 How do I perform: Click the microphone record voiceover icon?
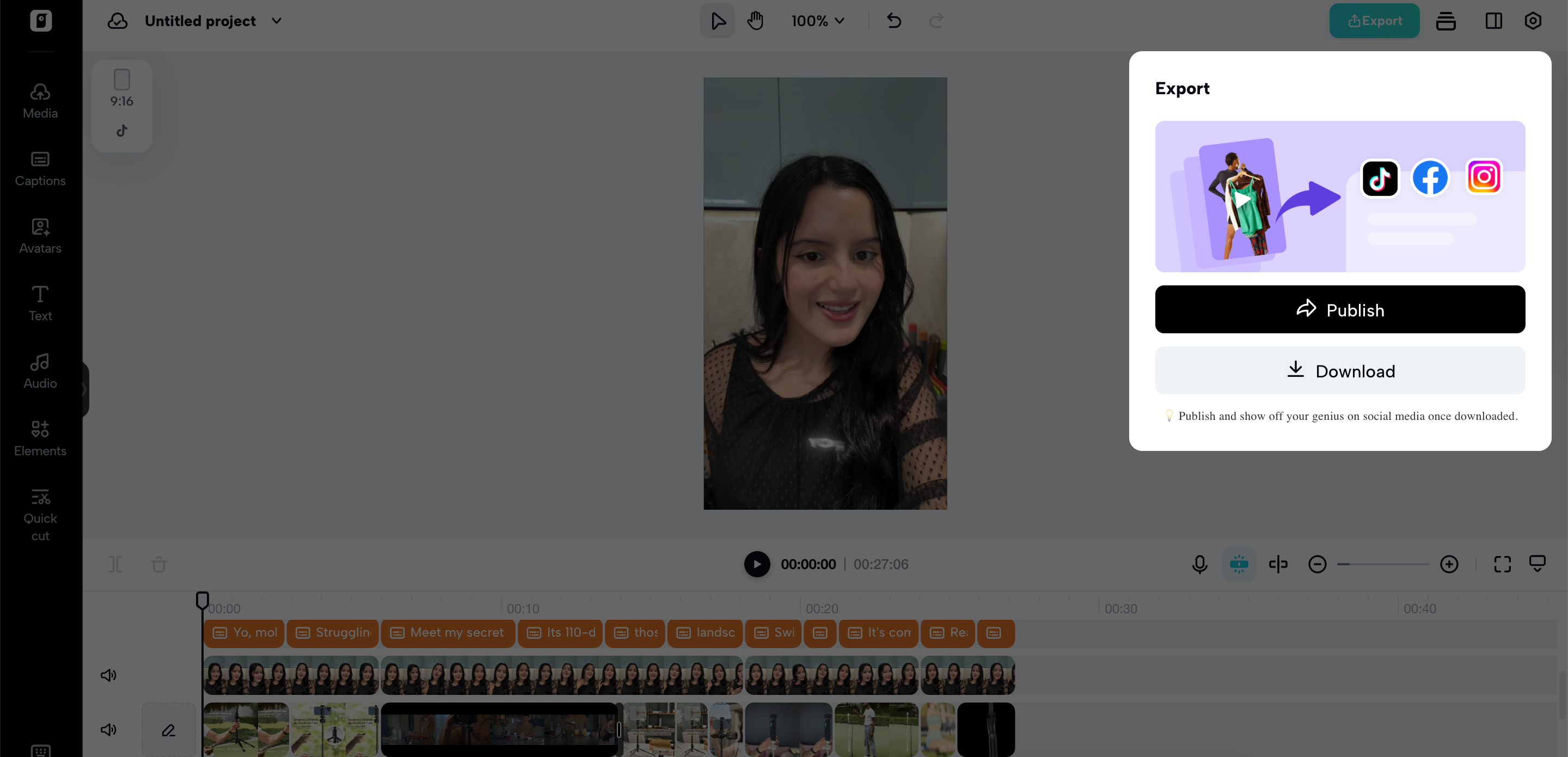[x=1199, y=564]
